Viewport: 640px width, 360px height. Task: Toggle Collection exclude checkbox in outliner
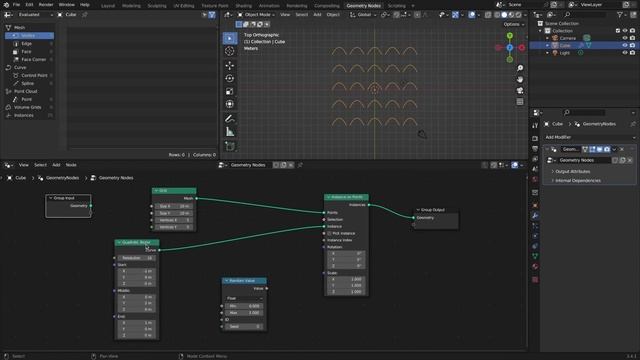pos(618,31)
